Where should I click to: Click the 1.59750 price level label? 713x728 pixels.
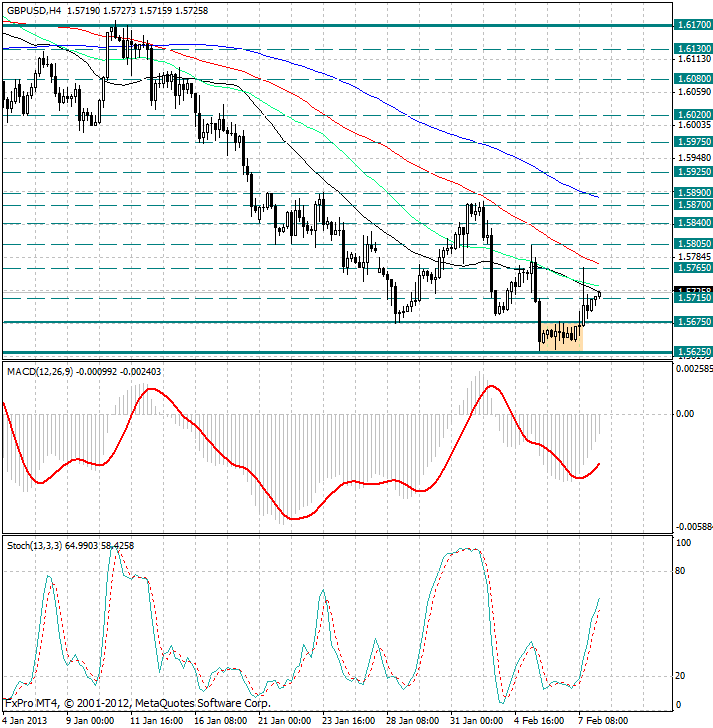click(694, 142)
